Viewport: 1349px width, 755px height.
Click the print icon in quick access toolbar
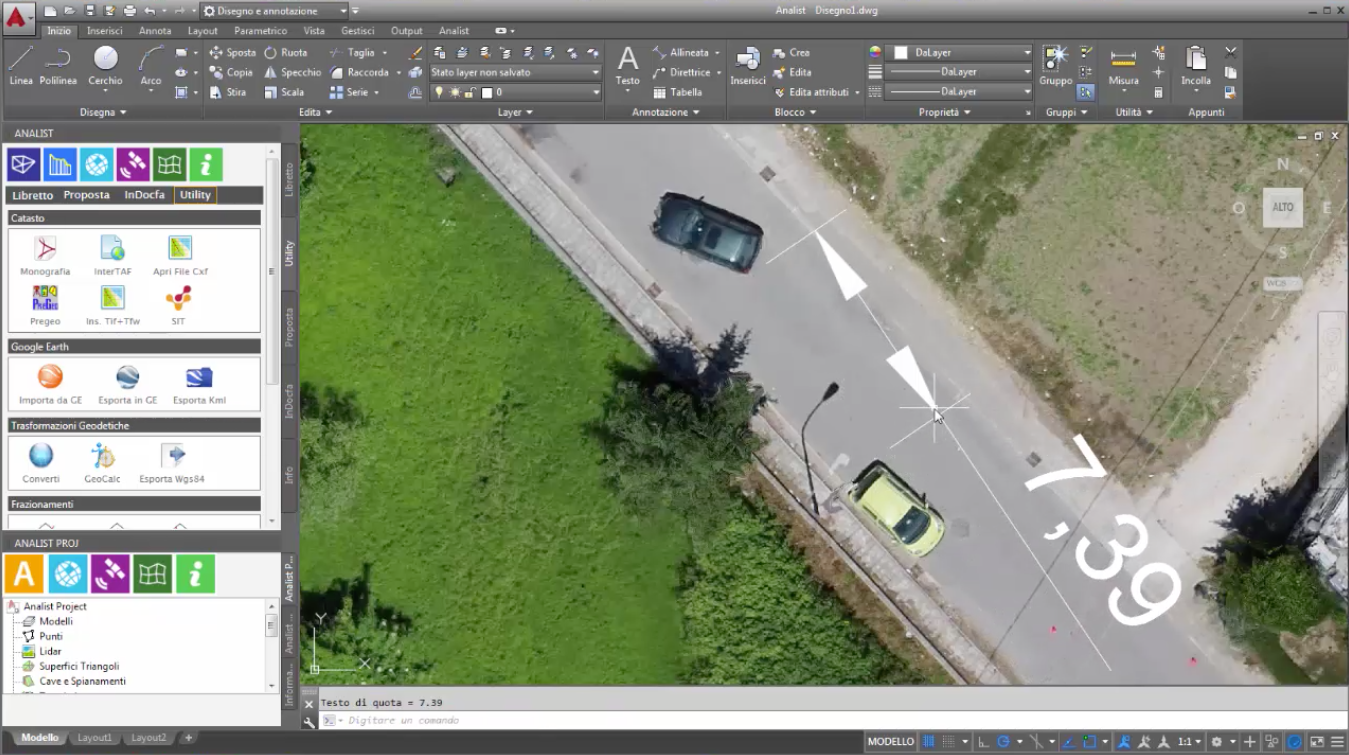coord(129,11)
